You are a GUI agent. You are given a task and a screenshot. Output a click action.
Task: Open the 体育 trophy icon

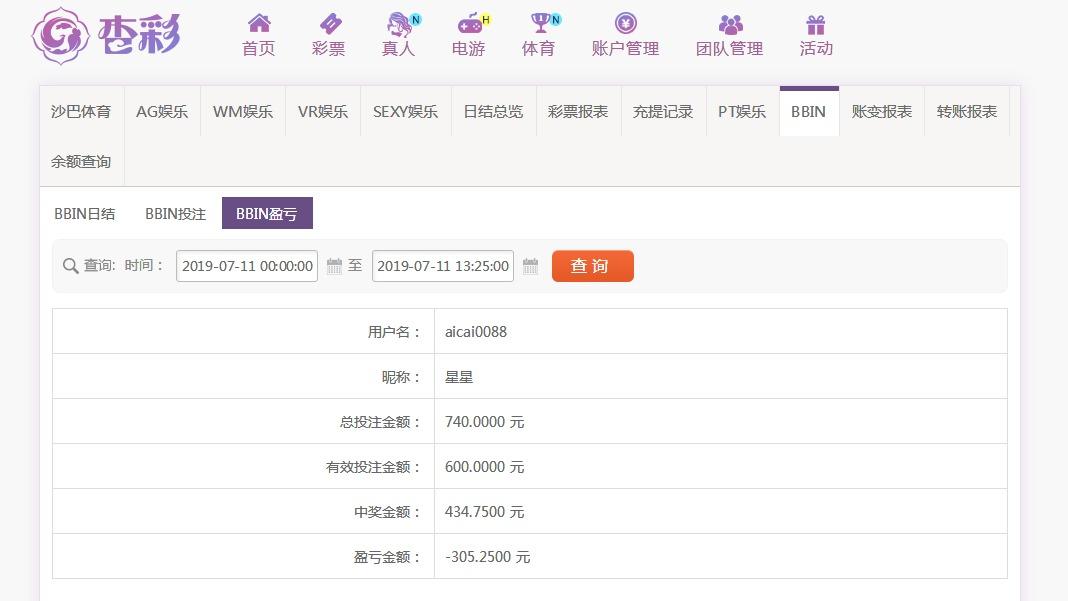[x=539, y=23]
